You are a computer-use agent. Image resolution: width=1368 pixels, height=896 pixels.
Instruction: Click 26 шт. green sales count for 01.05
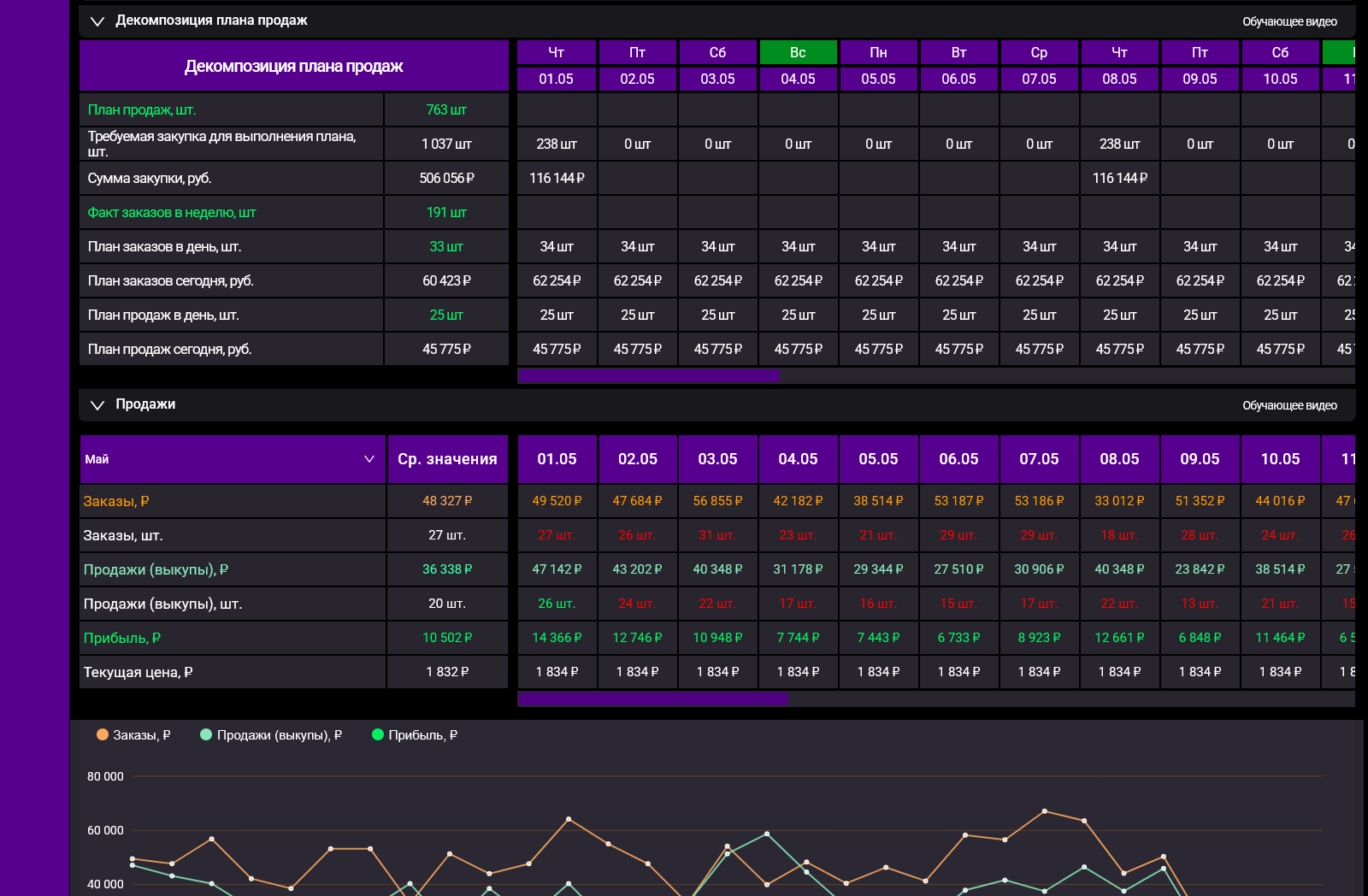pos(557,604)
